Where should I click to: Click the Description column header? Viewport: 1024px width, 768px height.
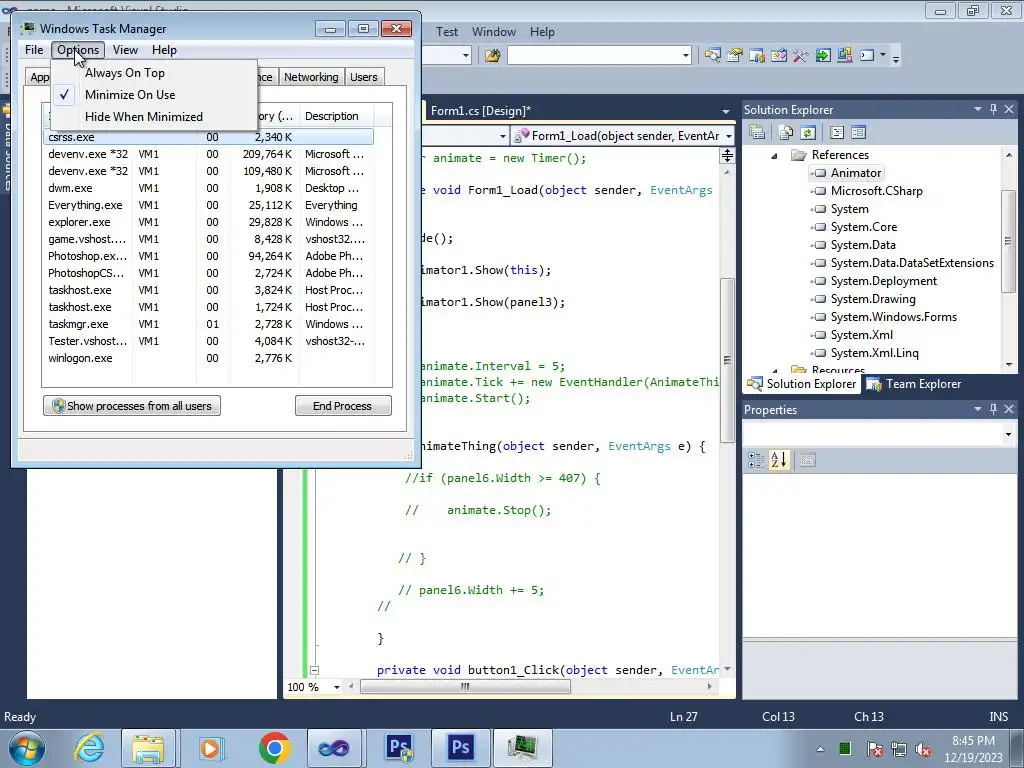tap(336, 116)
